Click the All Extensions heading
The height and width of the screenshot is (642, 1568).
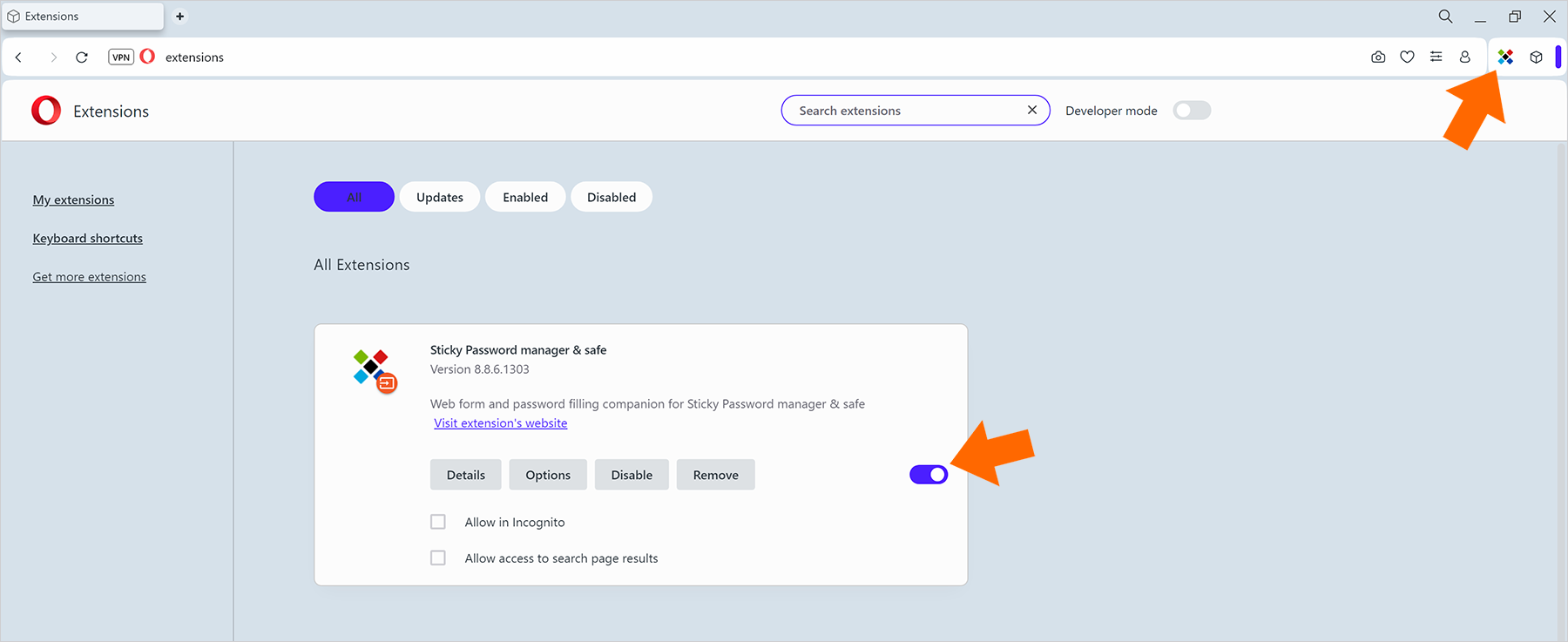click(362, 265)
